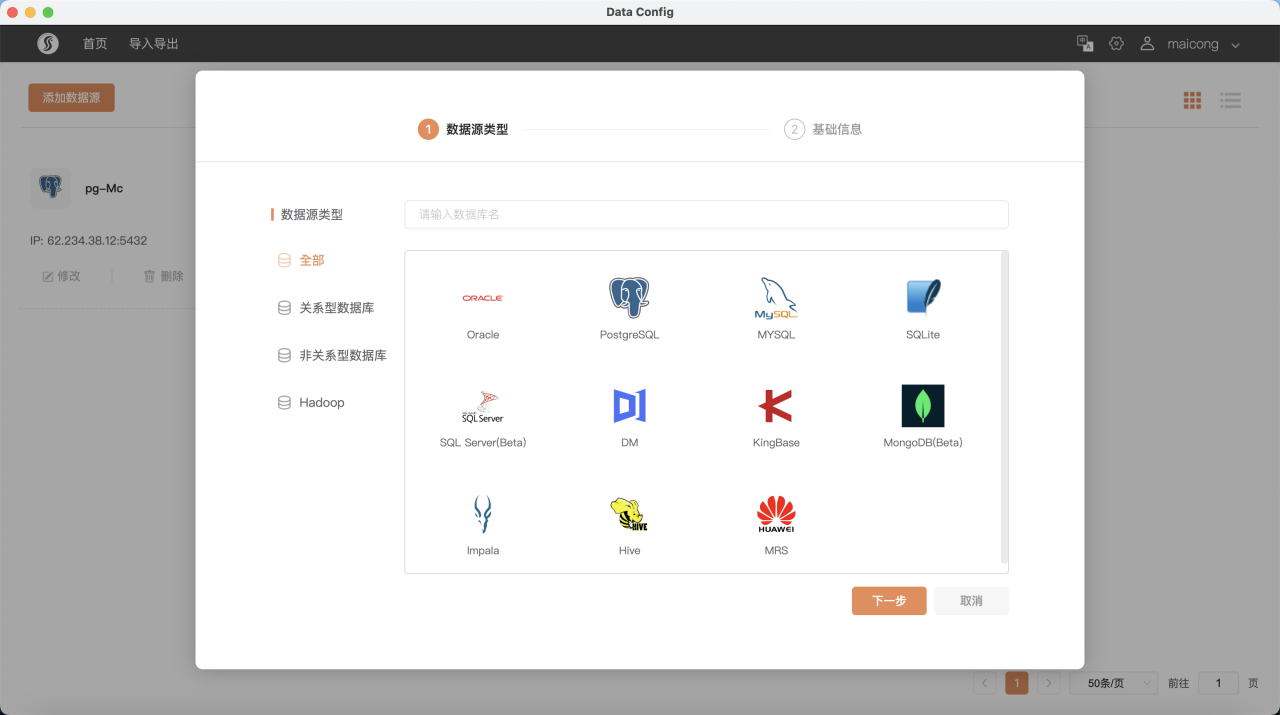Pick the Huawei MRS icon

click(x=776, y=514)
